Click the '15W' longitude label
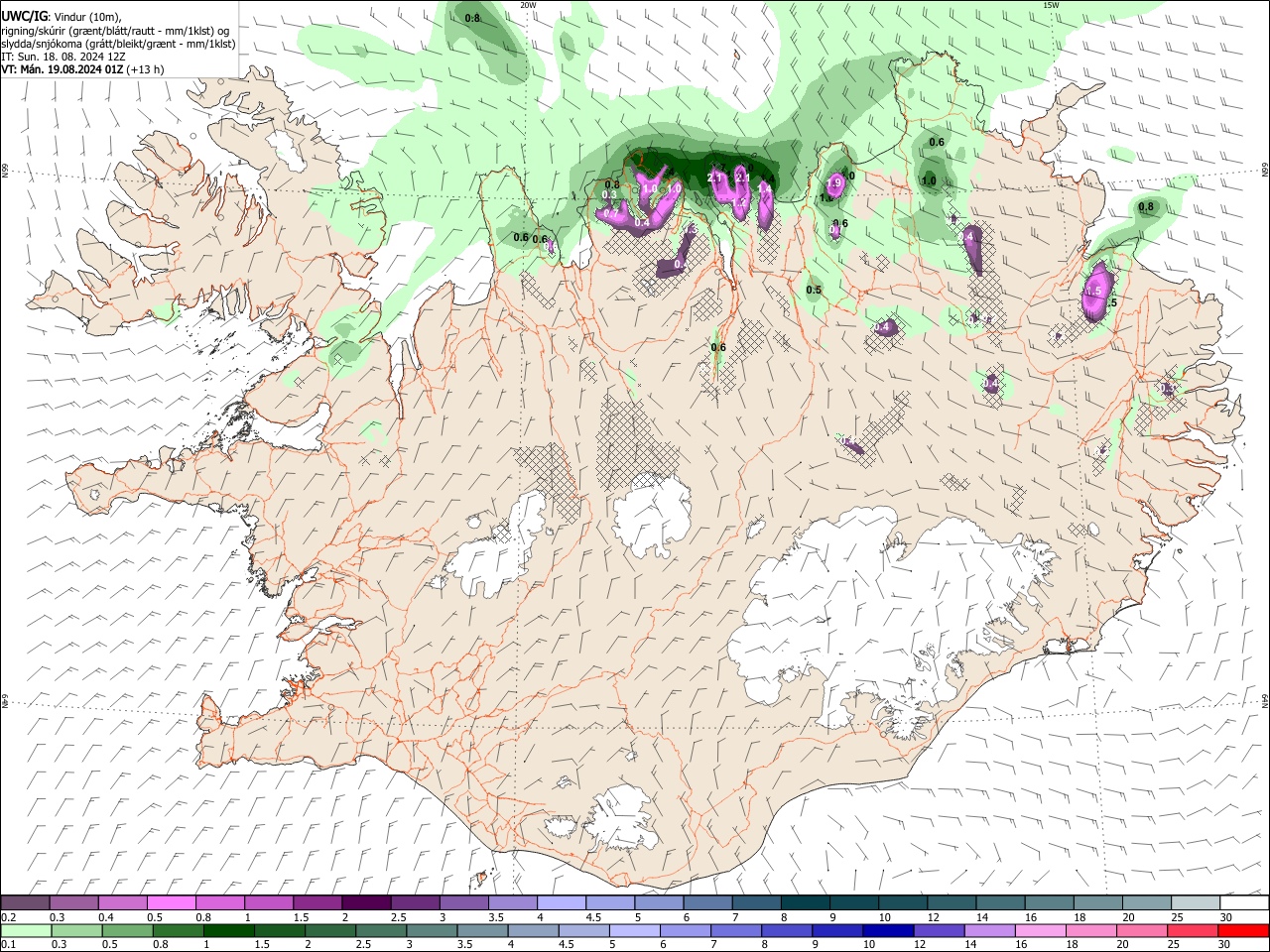This screenshot has height=952, width=1270. pos(1051,5)
